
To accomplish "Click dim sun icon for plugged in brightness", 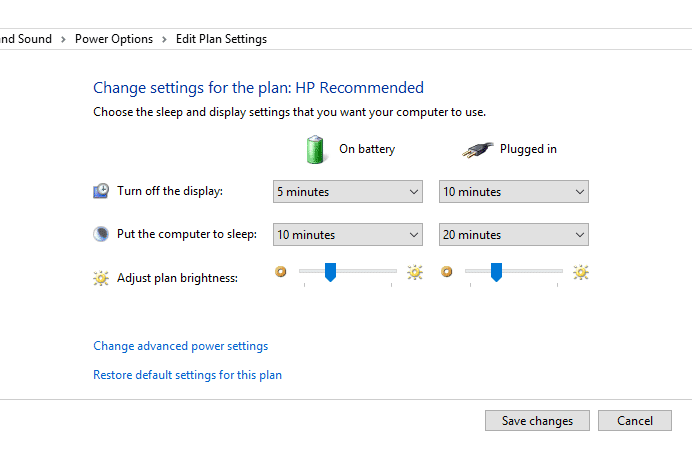I will 447,271.
